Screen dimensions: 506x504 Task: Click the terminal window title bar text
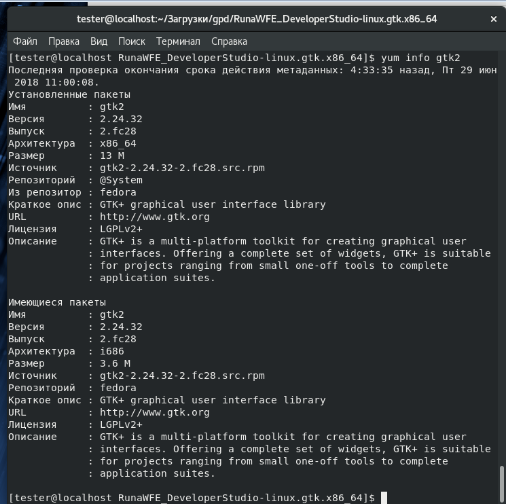257,19
